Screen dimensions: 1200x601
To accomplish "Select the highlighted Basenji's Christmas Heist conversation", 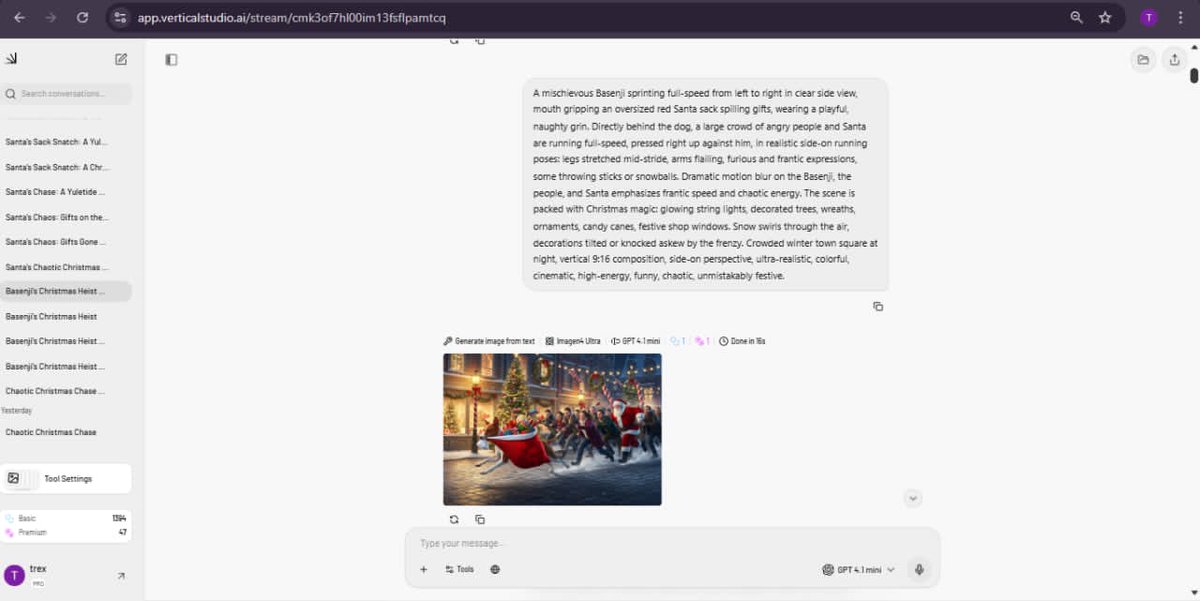I will click(x=66, y=291).
